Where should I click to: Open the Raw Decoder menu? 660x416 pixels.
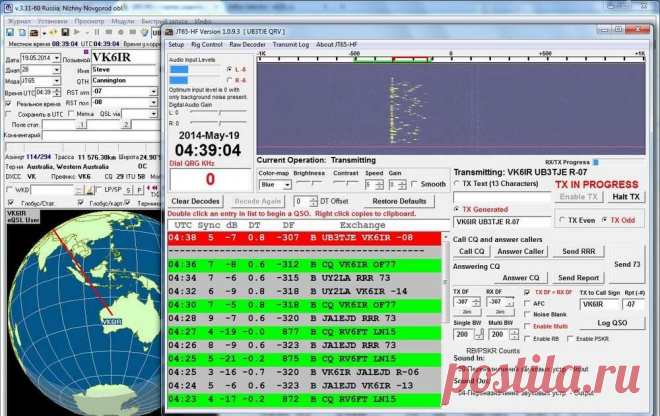pyautogui.click(x=248, y=45)
